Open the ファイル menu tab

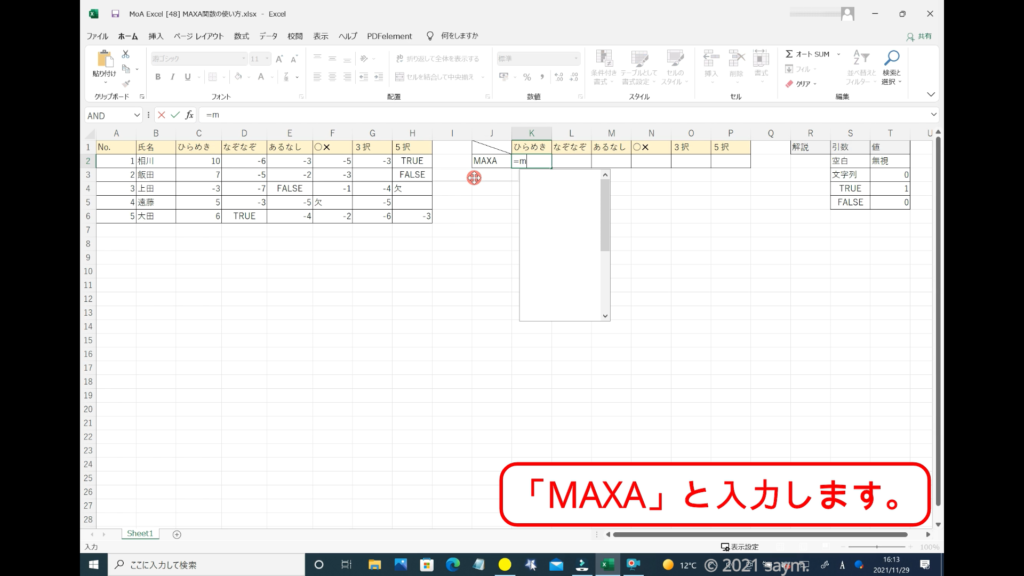(97, 36)
